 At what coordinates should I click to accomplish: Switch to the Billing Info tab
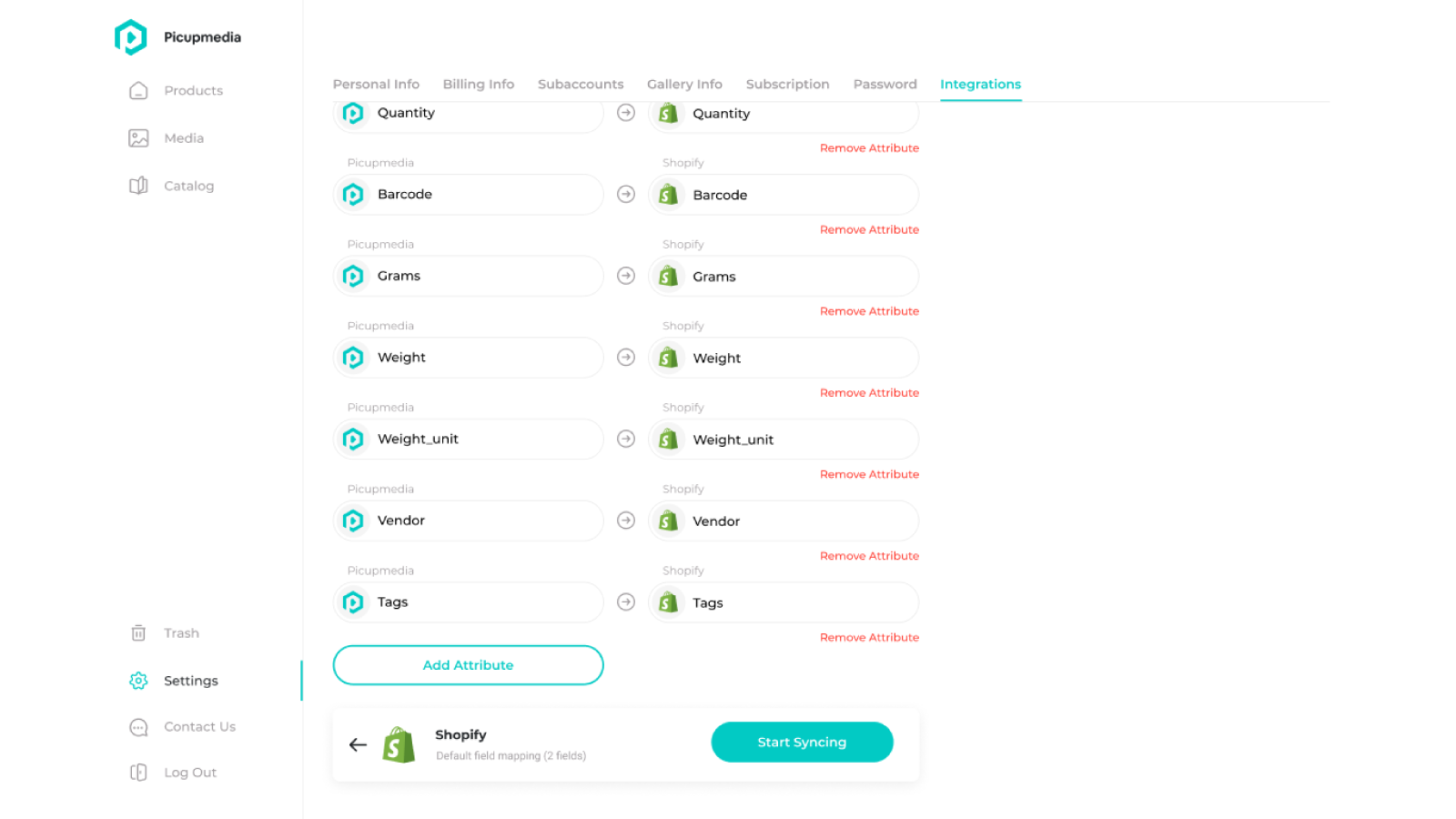479,84
